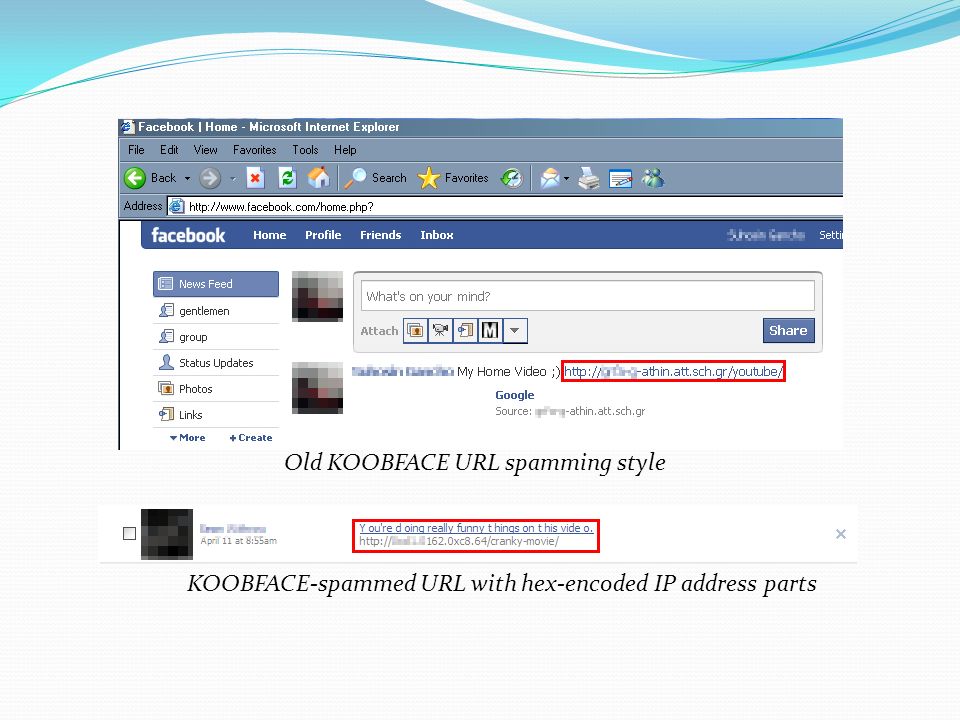This screenshot has width=960, height=720.
Task: Open the Back history dropdown arrow
Action: tap(187, 179)
